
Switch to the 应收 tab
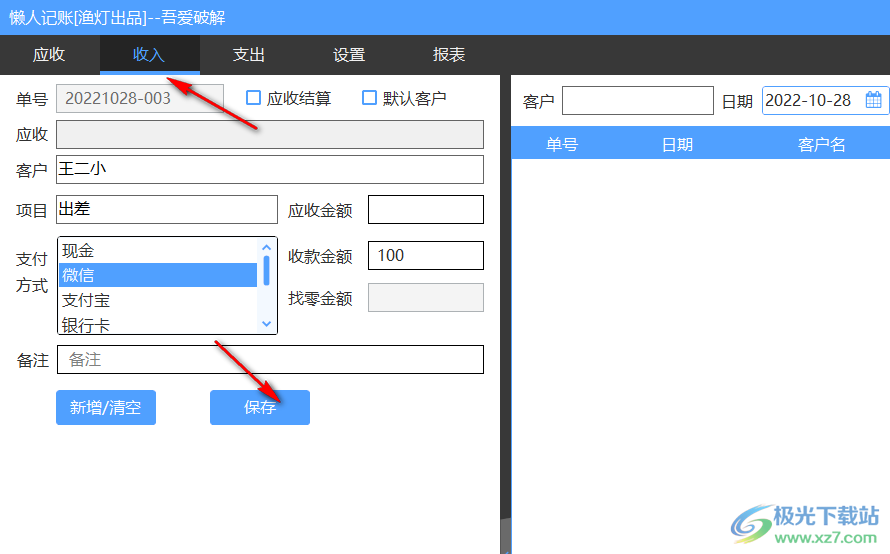[x=49, y=54]
